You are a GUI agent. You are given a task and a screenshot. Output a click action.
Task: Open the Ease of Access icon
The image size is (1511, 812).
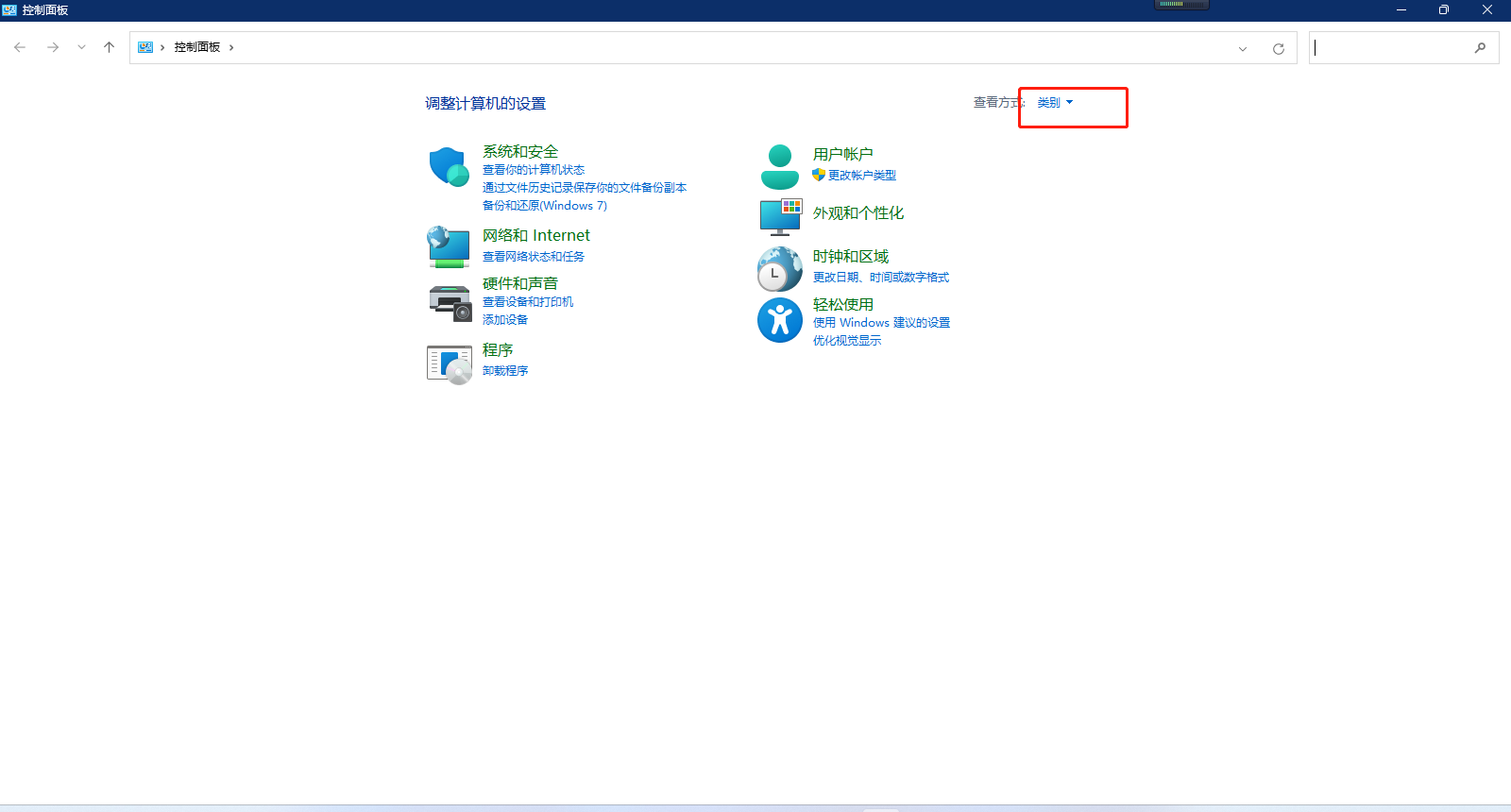pos(780,320)
